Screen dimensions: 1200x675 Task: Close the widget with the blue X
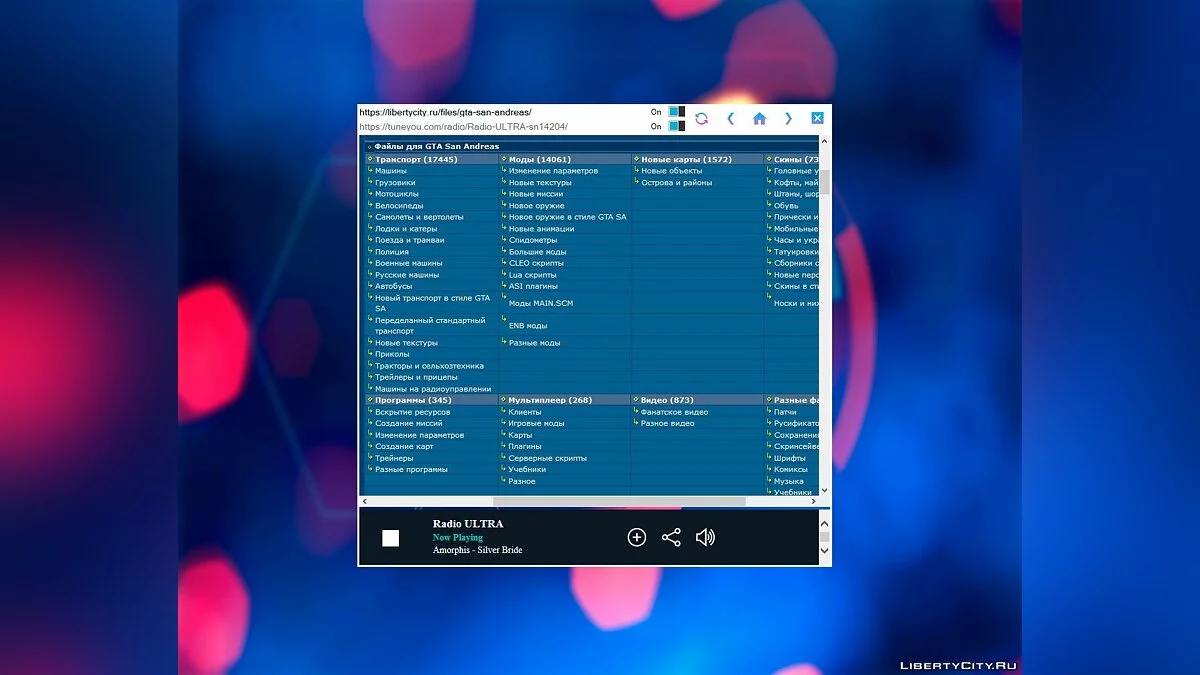pyautogui.click(x=817, y=118)
